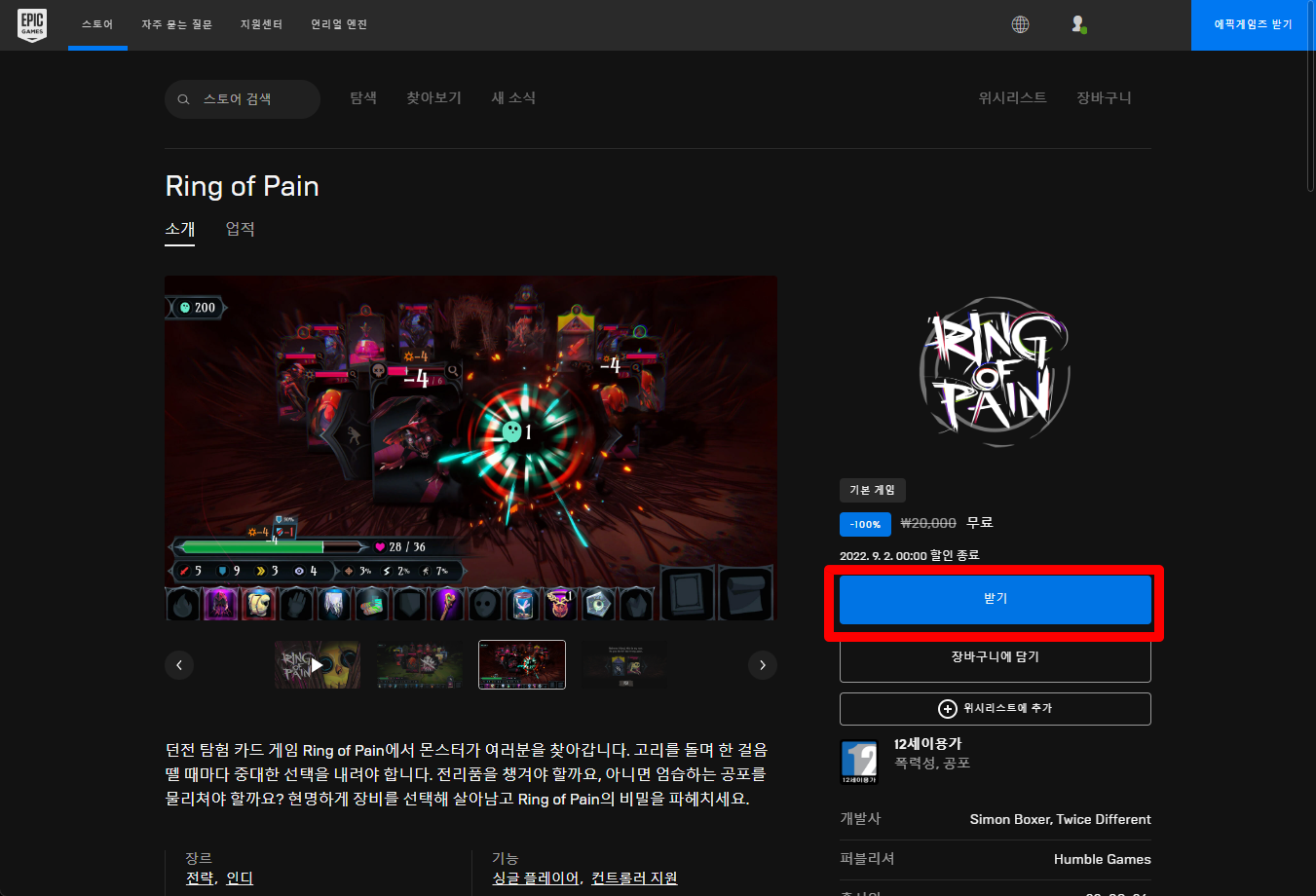Select the second screenshot thumbnail

[420, 665]
